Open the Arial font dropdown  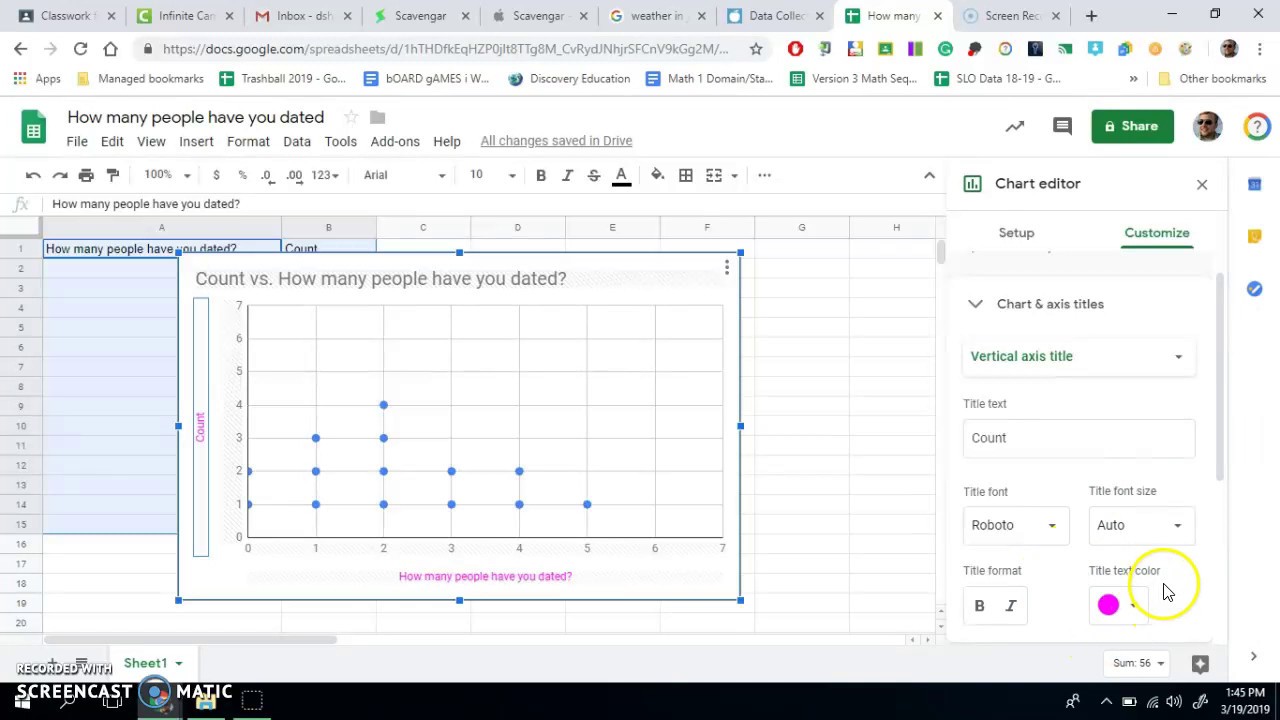pos(404,175)
